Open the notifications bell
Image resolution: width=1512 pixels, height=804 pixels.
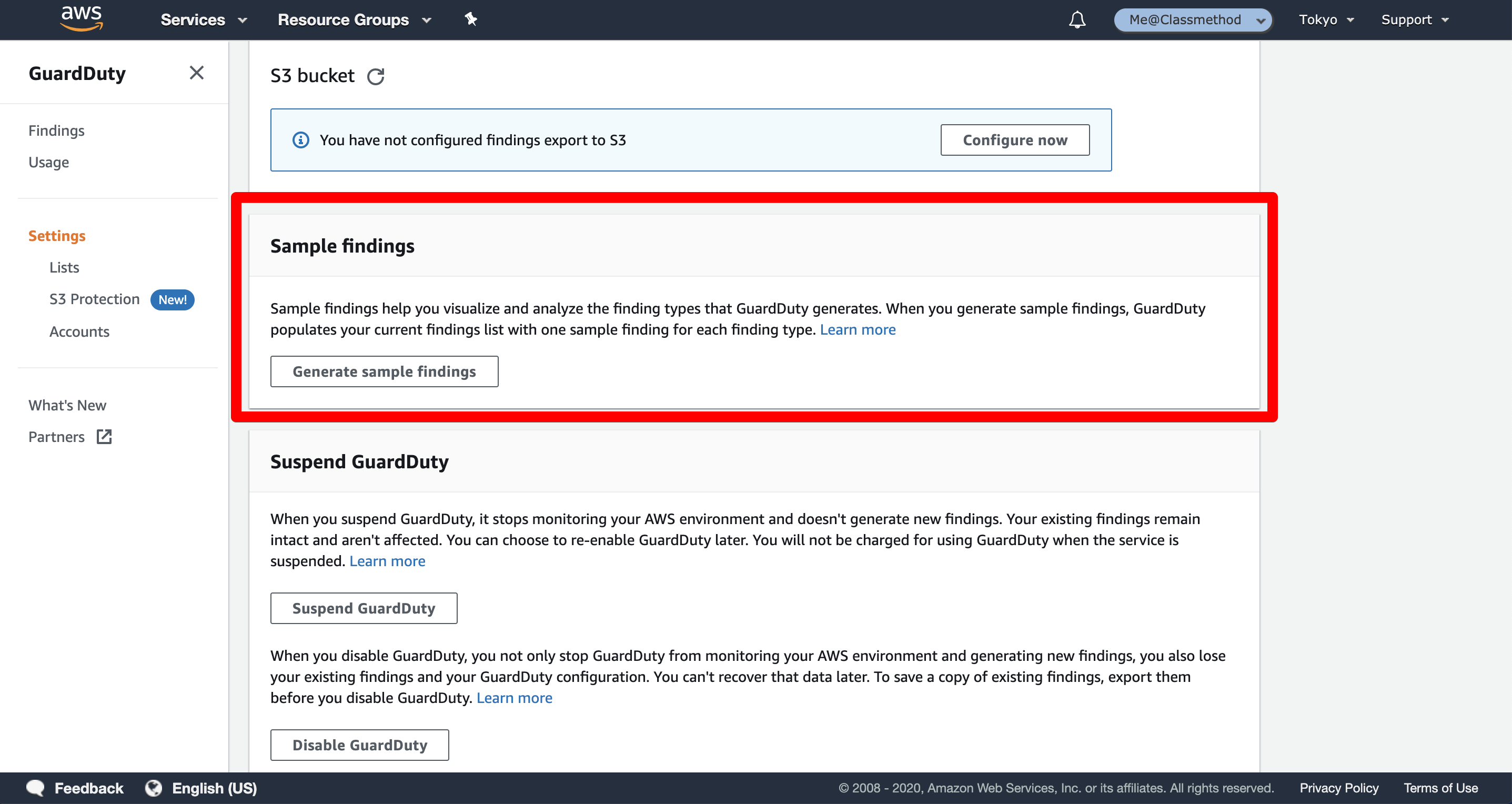1077,20
